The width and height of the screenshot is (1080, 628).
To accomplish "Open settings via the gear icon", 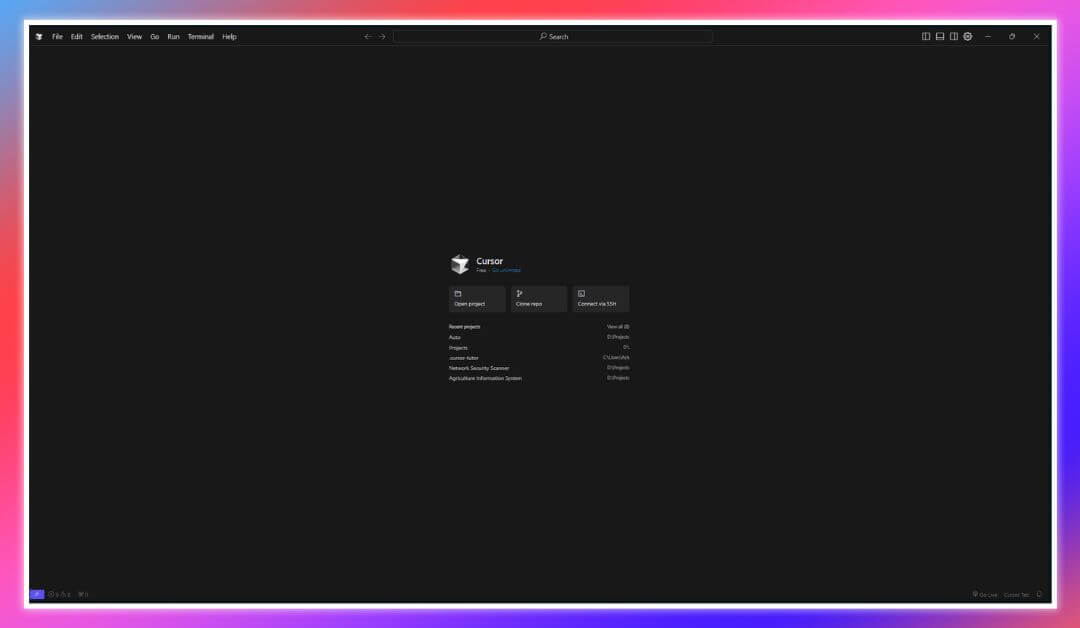I will coord(968,36).
